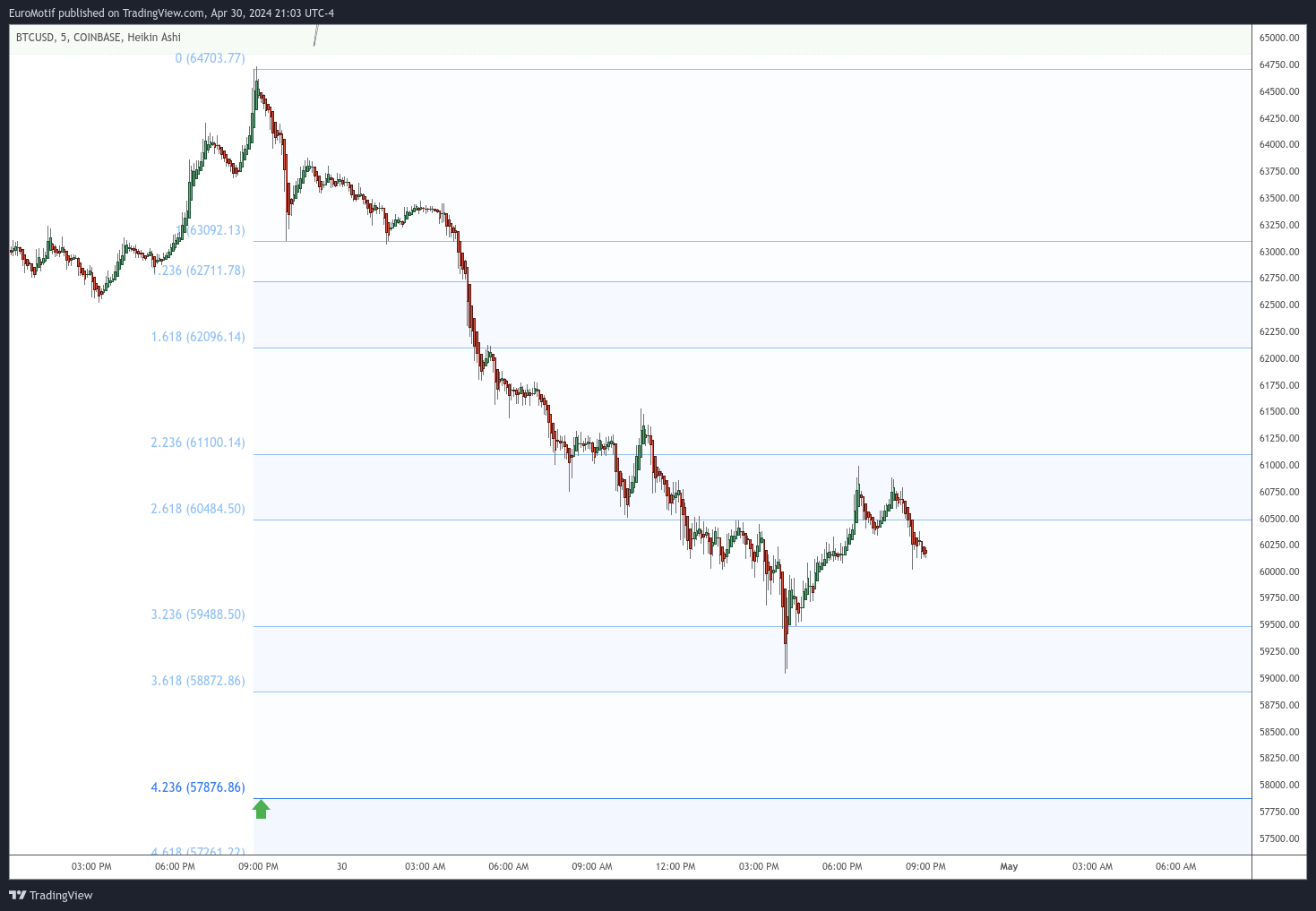Select the BTCUSD, 5, COINBASE, Heikin Ashi title
This screenshot has width=1316, height=911.
(x=99, y=38)
